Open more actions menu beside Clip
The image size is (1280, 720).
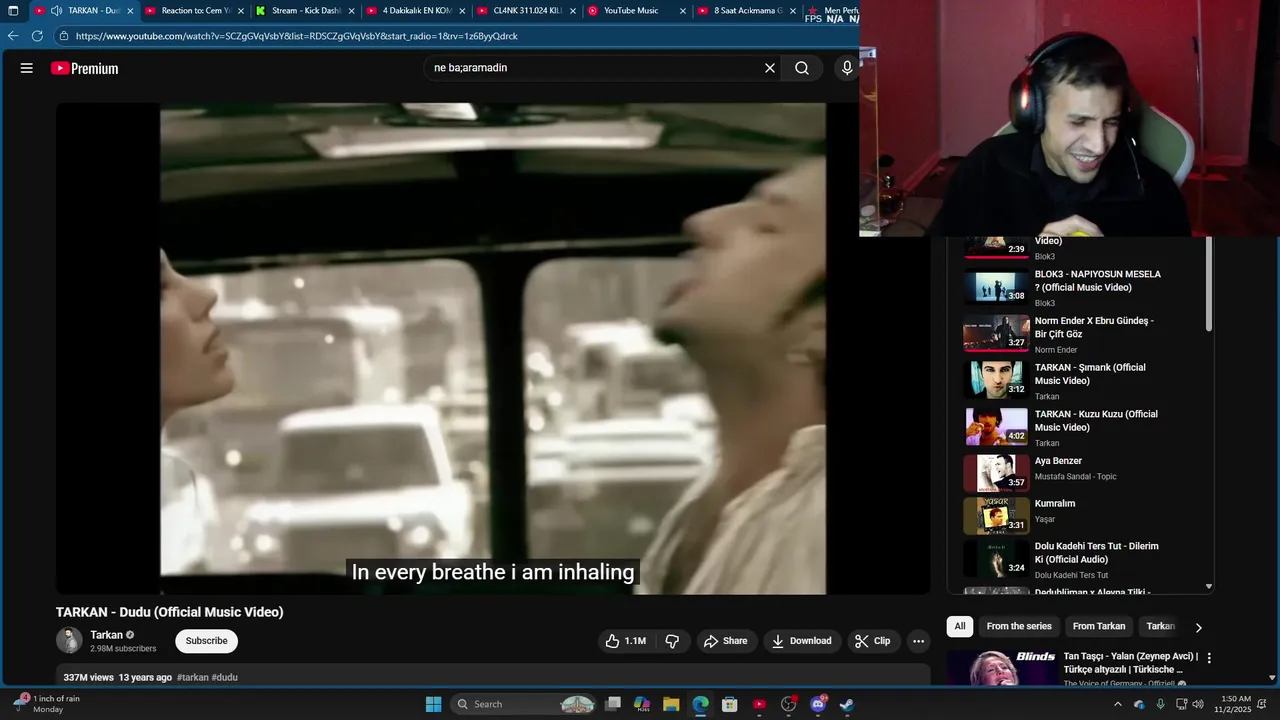tap(918, 641)
